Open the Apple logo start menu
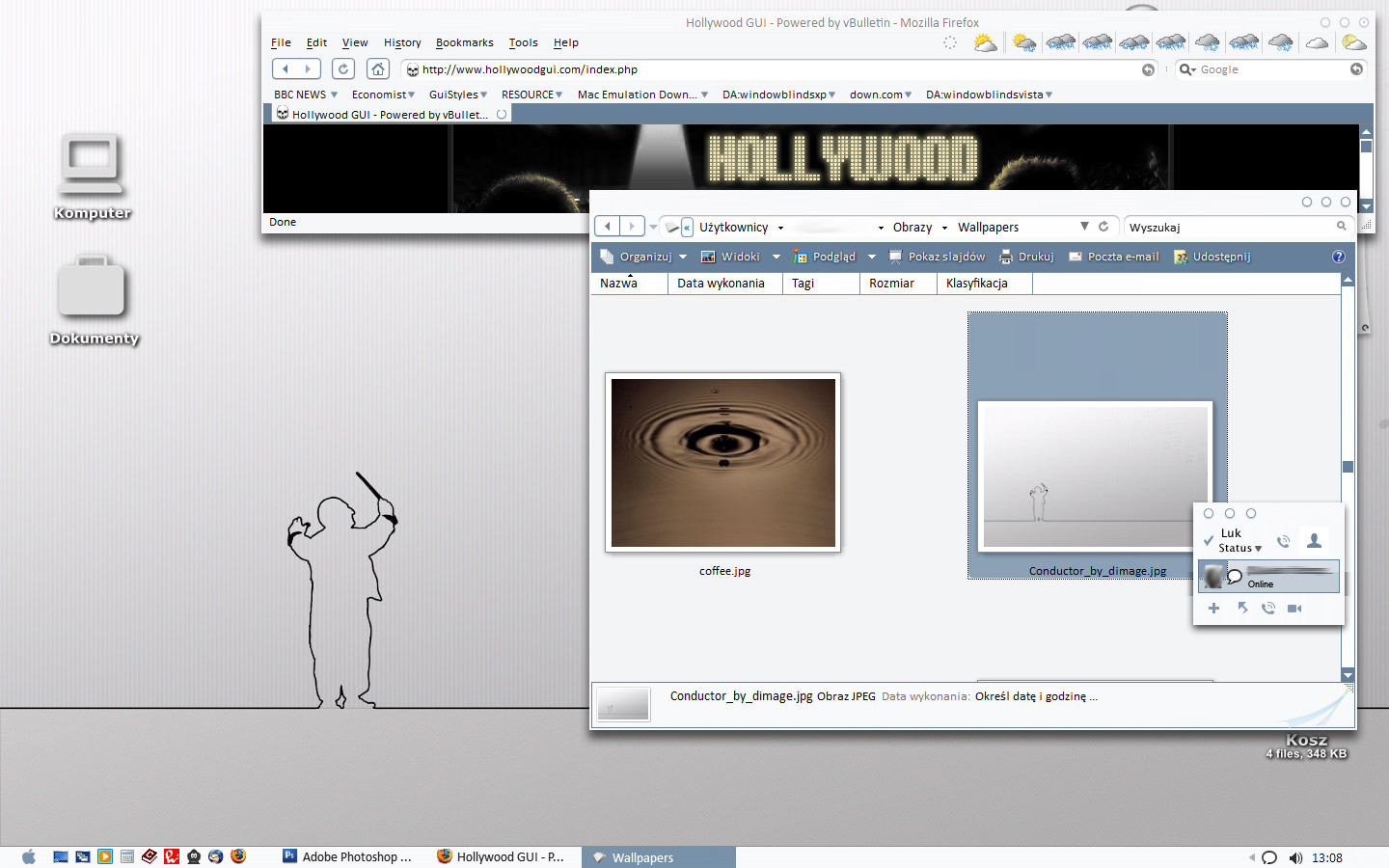Screen dimensions: 1389x868 tap(29, 856)
